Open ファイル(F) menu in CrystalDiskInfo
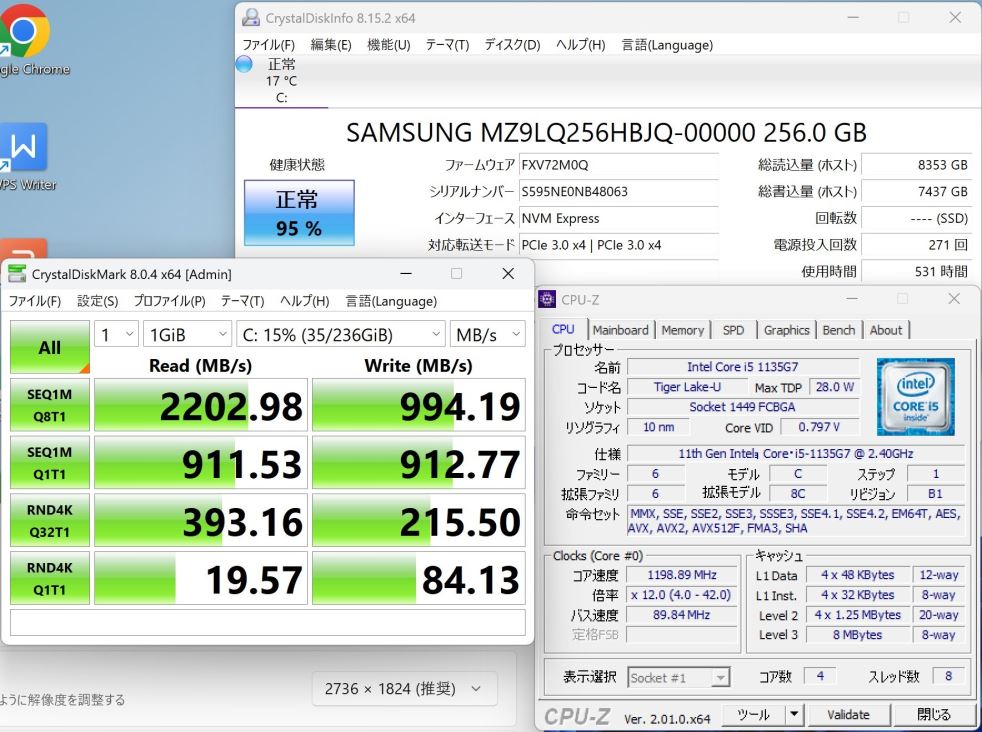Image resolution: width=982 pixels, height=732 pixels. (269, 45)
